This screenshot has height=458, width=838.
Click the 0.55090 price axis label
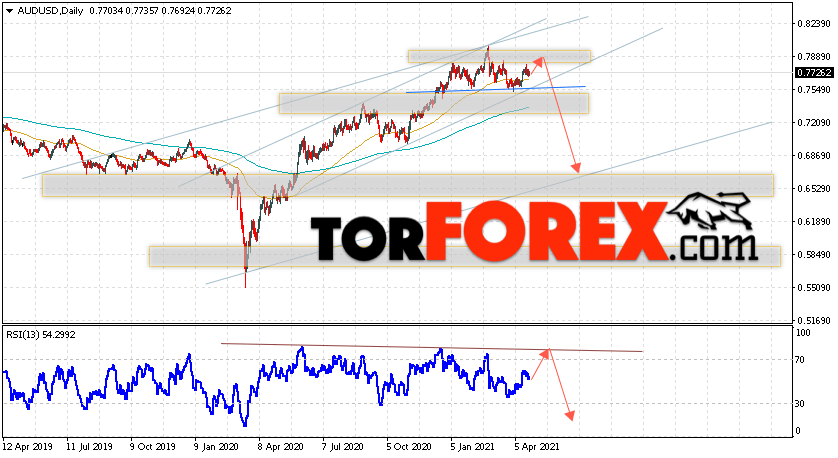point(814,288)
